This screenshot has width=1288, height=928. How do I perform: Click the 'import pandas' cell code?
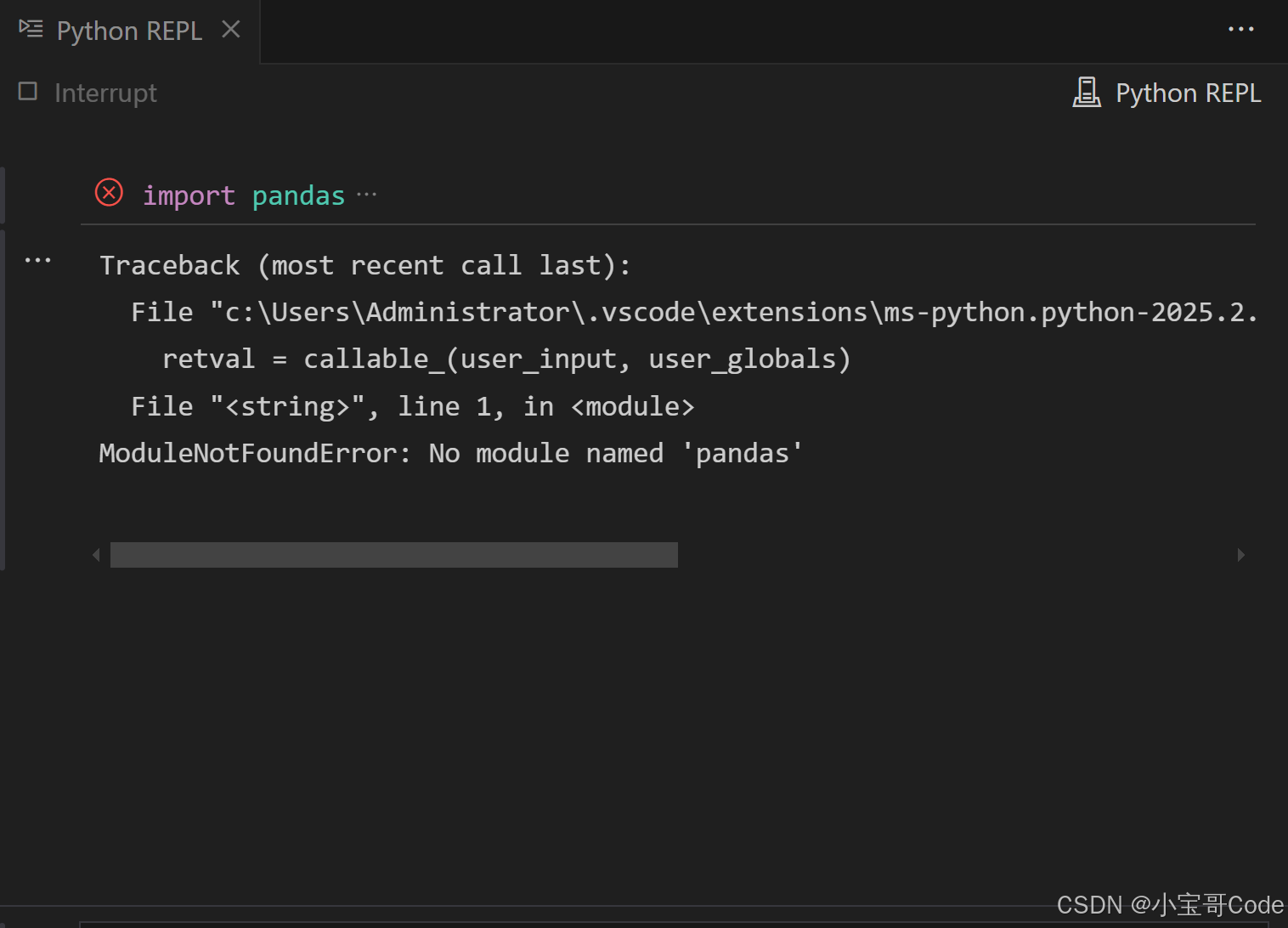(x=244, y=195)
